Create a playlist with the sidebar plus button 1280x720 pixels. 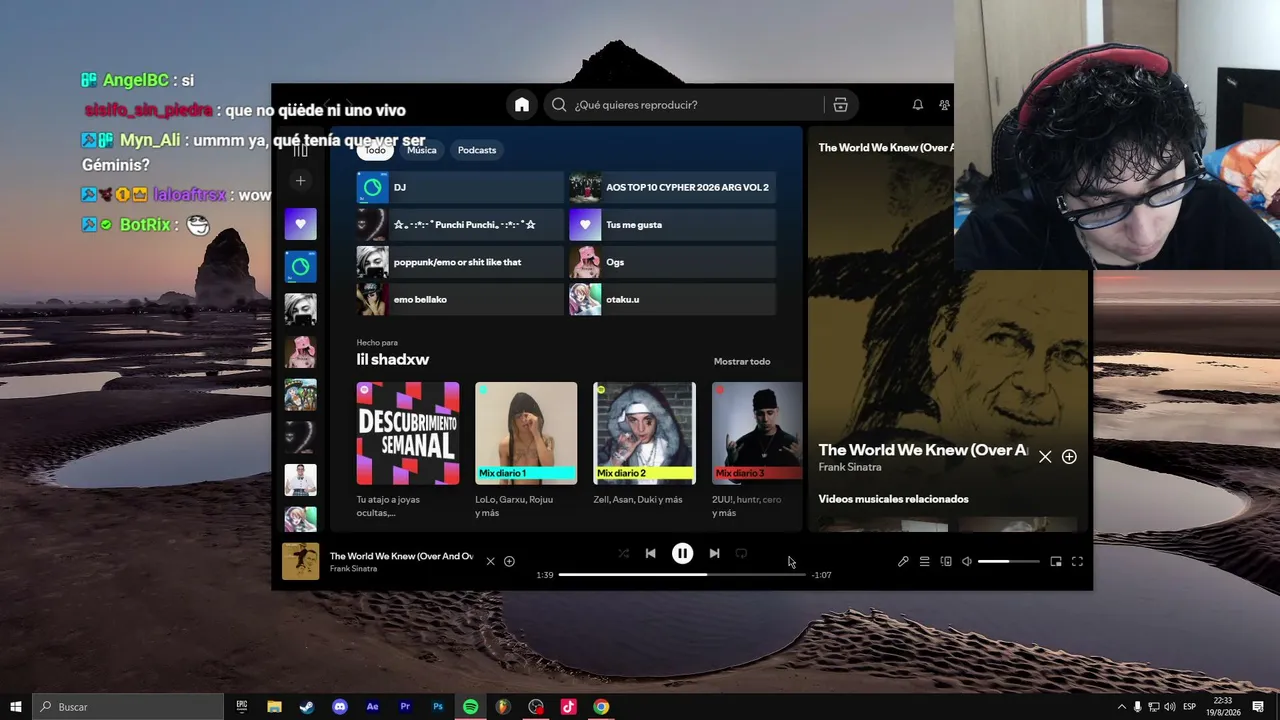coord(300,181)
